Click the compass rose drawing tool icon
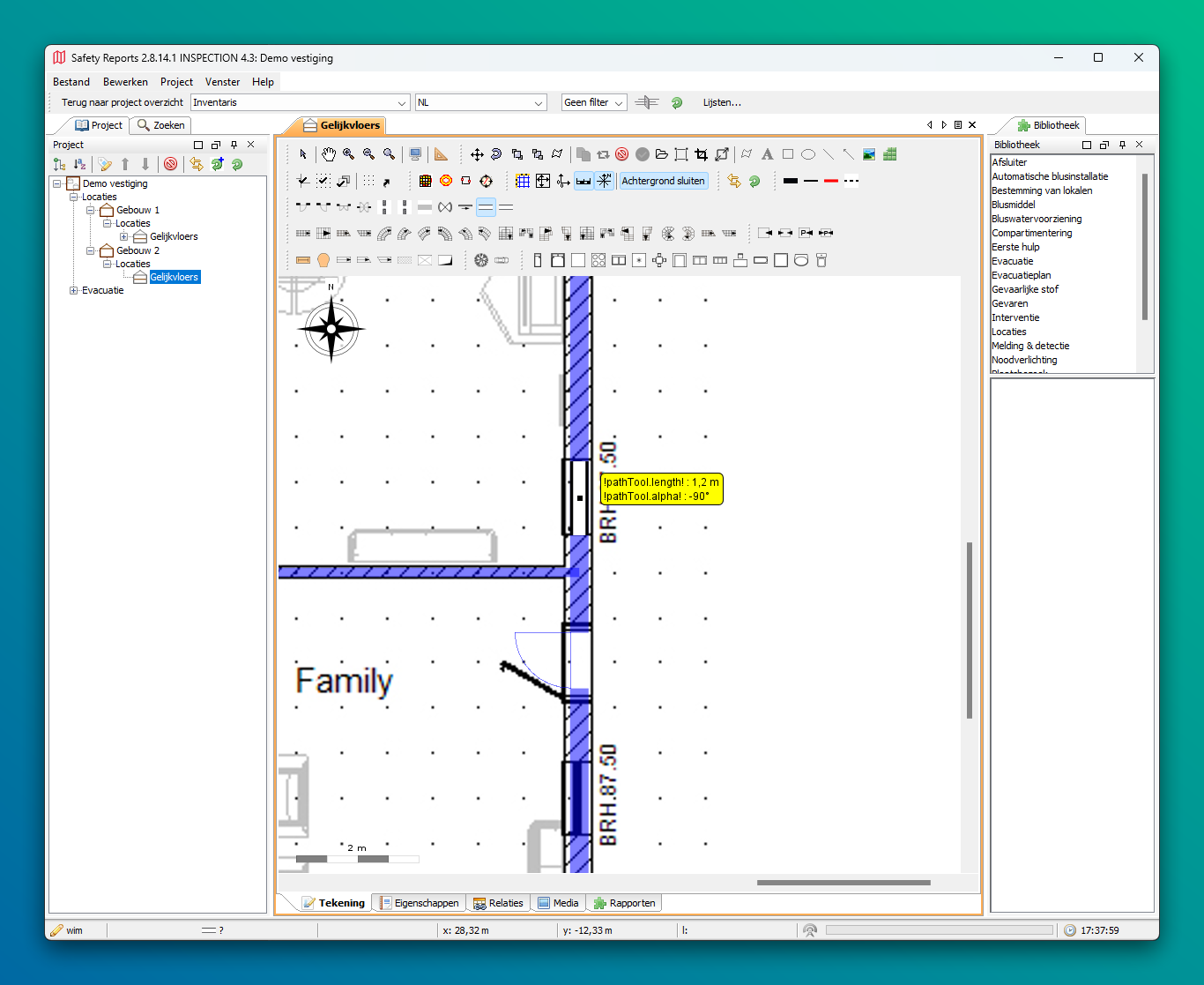This screenshot has width=1204, height=985. pyautogui.click(x=486, y=181)
